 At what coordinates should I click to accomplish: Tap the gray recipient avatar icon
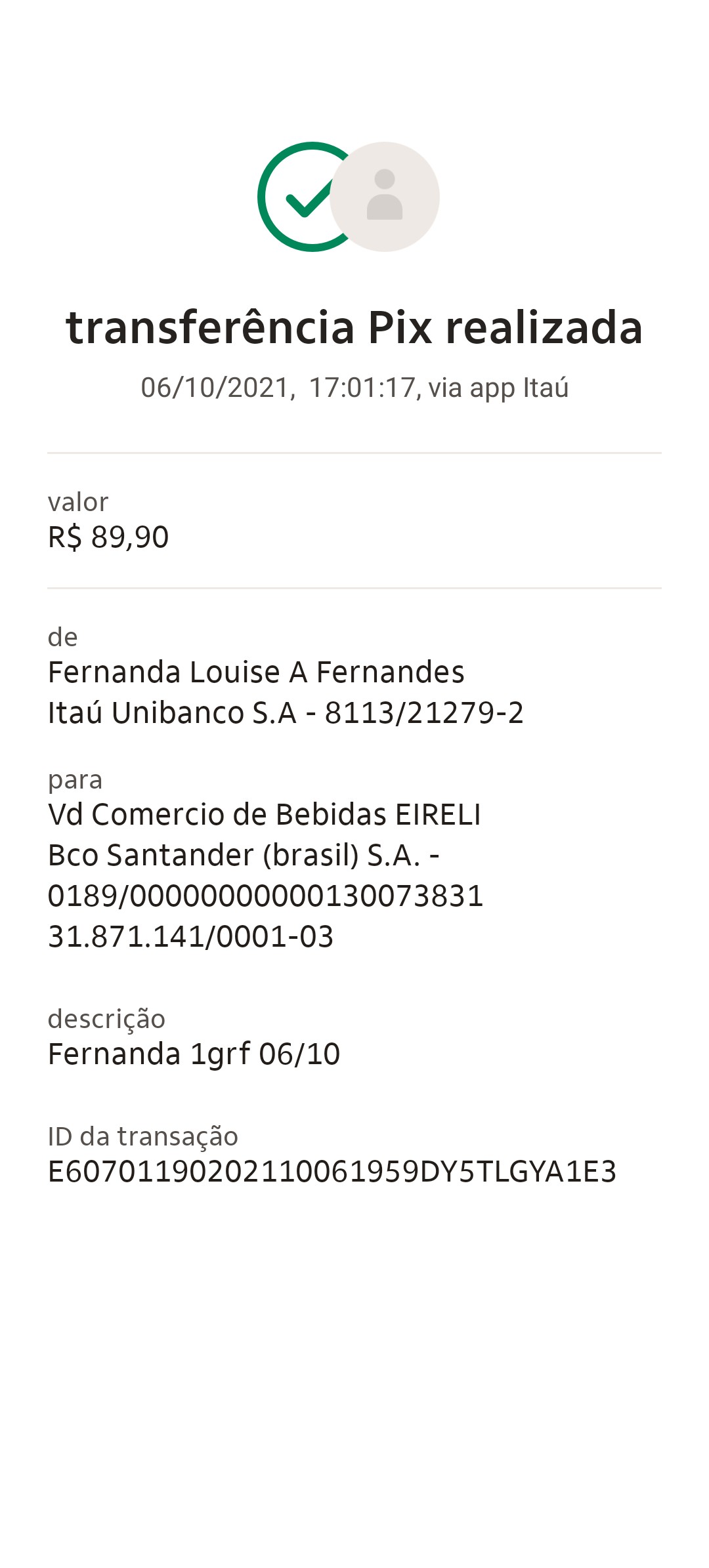pos(385,197)
